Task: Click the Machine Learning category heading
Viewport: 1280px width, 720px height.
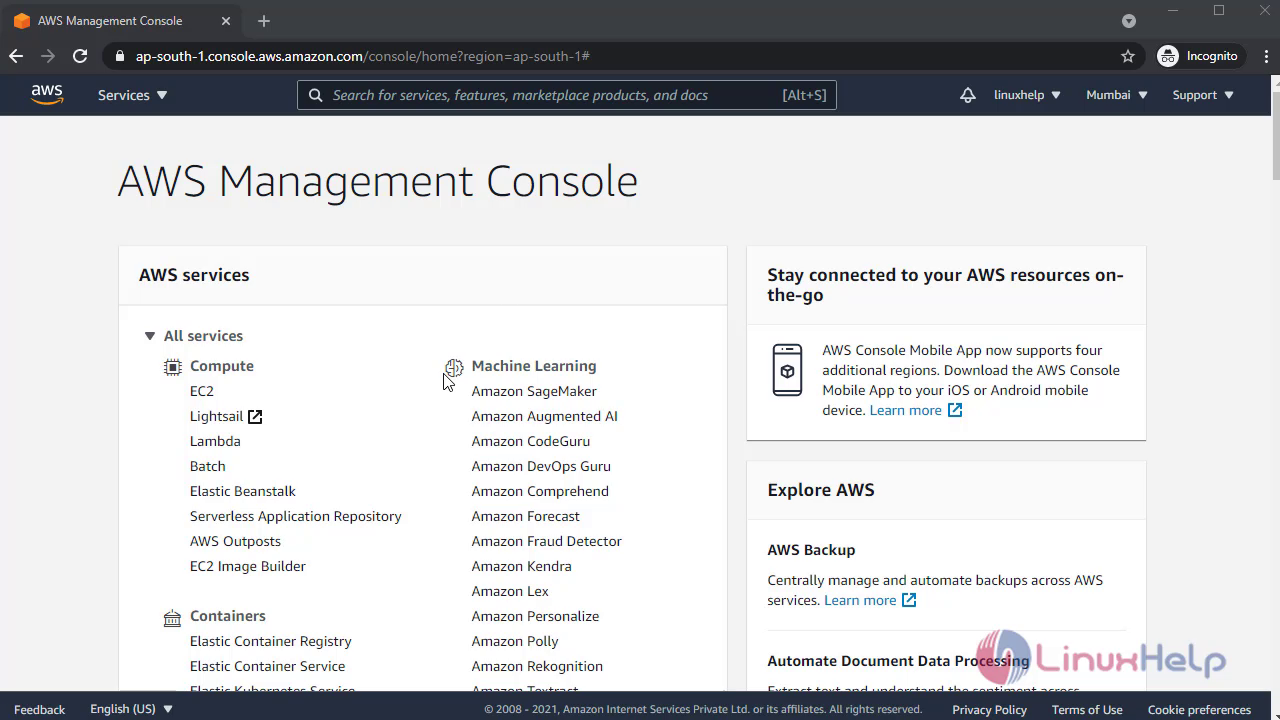Action: [x=534, y=366]
